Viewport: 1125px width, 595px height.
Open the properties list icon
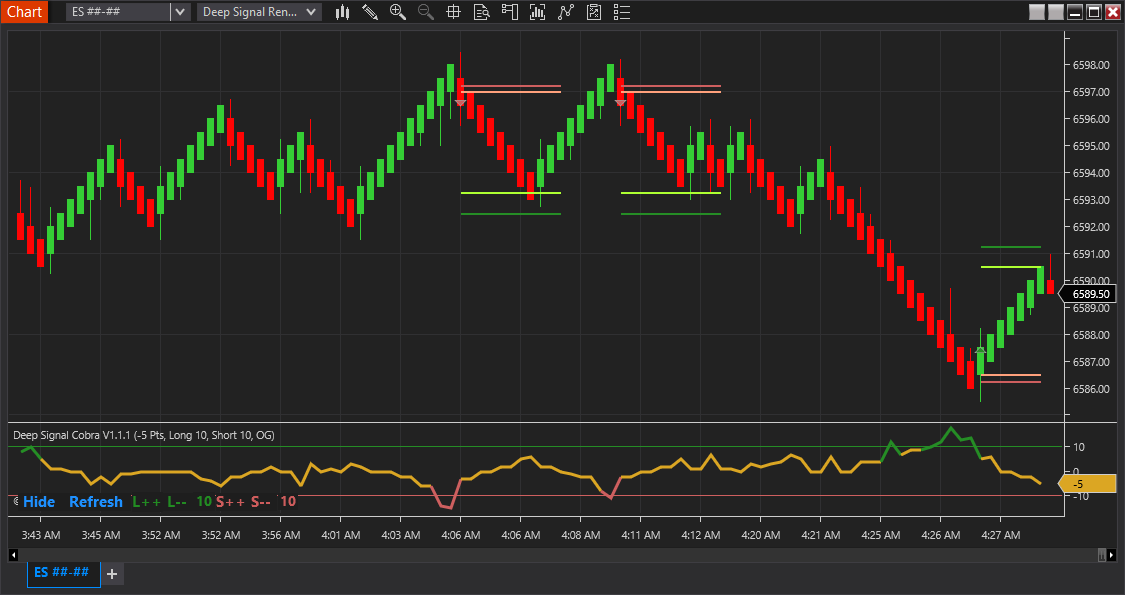[x=622, y=12]
